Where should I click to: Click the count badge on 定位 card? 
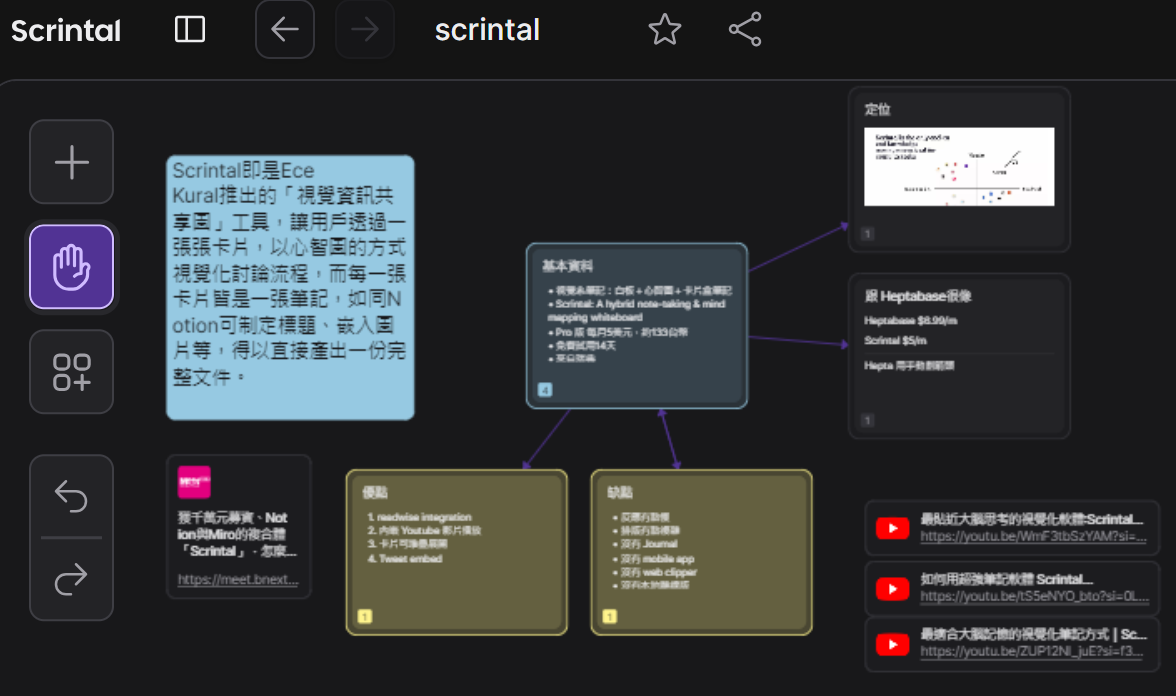(868, 234)
